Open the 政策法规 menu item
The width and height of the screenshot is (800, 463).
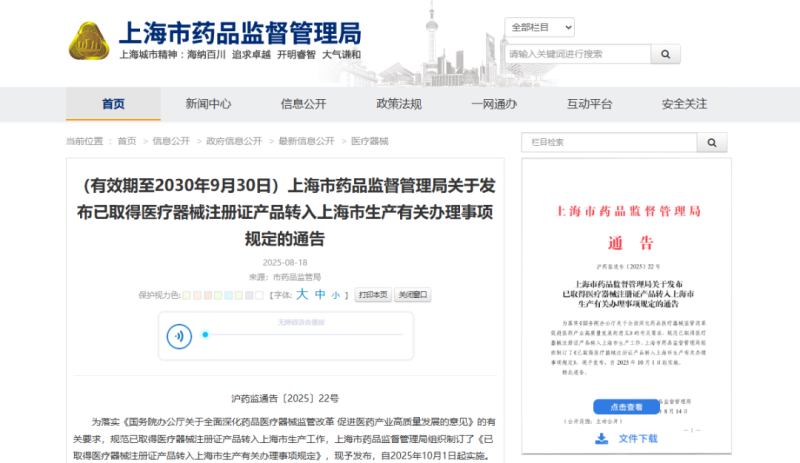(x=399, y=104)
